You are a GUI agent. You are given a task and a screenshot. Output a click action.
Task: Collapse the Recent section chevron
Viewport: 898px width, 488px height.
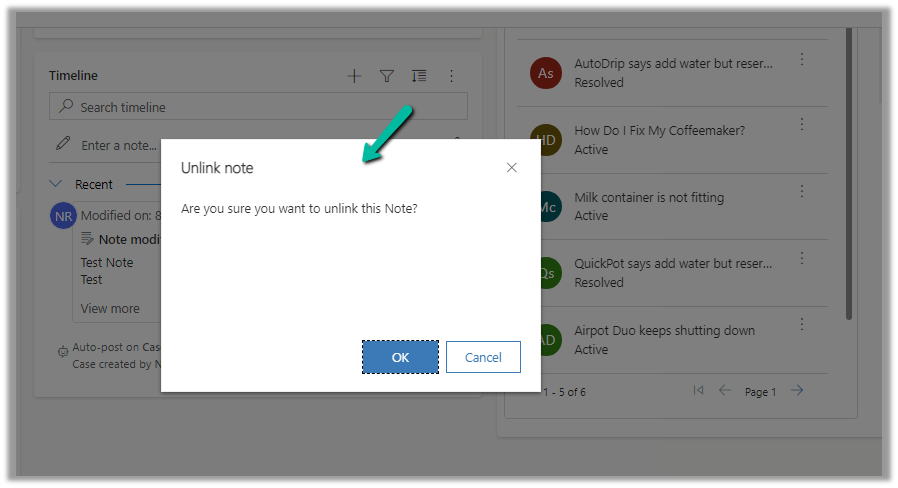(56, 184)
